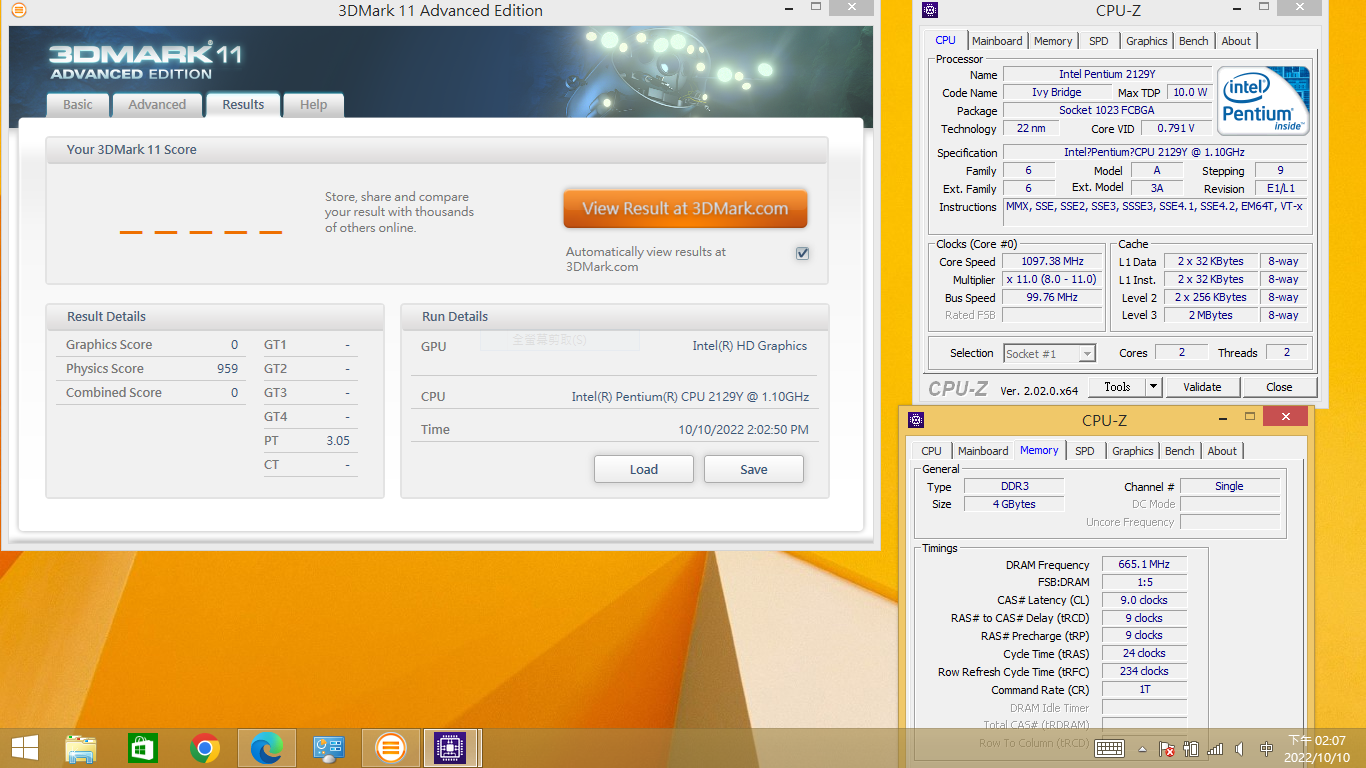Click the Save button in Run Details
The width and height of the screenshot is (1366, 768).
click(x=754, y=469)
